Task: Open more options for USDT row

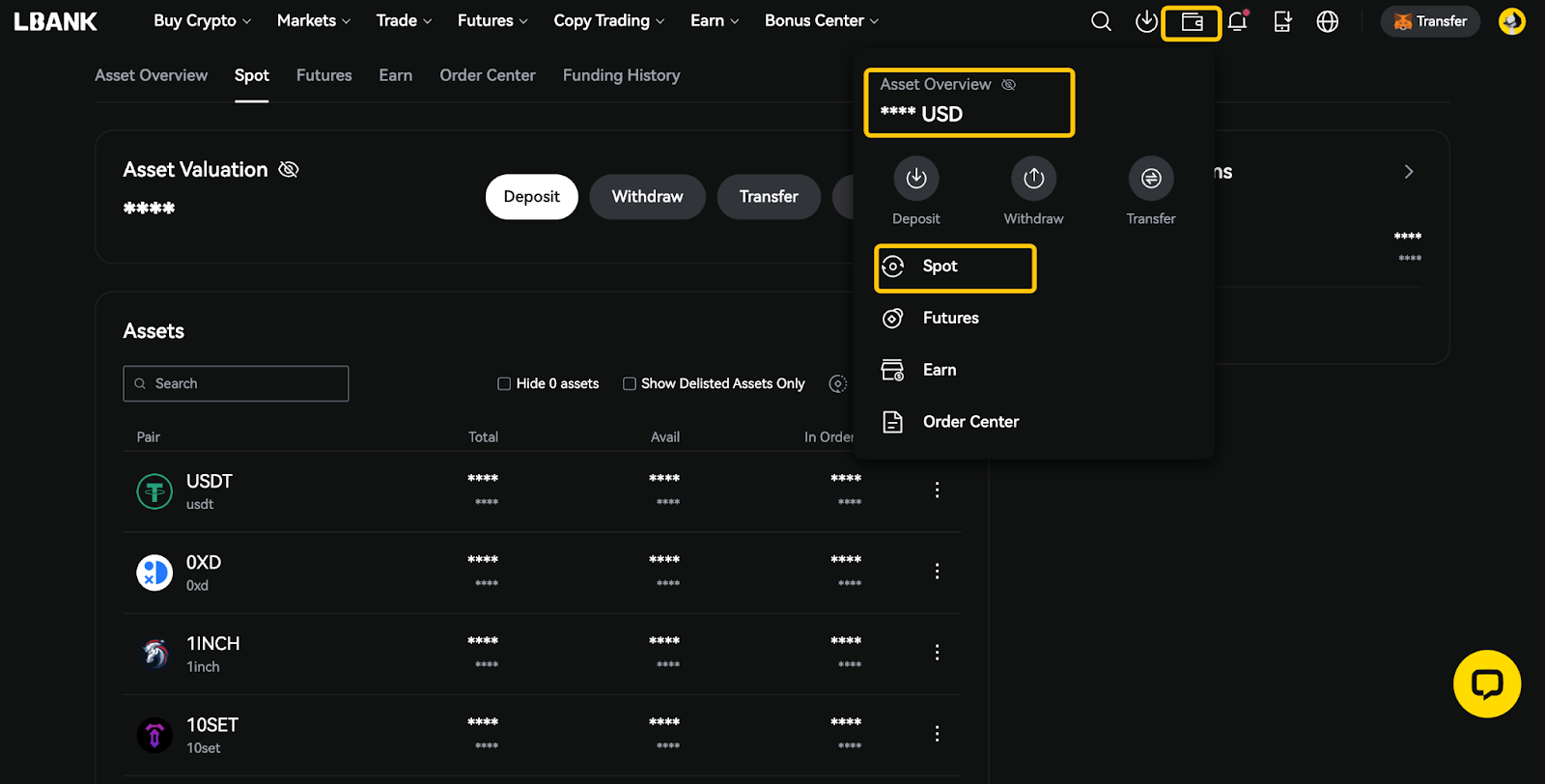Action: (x=937, y=490)
